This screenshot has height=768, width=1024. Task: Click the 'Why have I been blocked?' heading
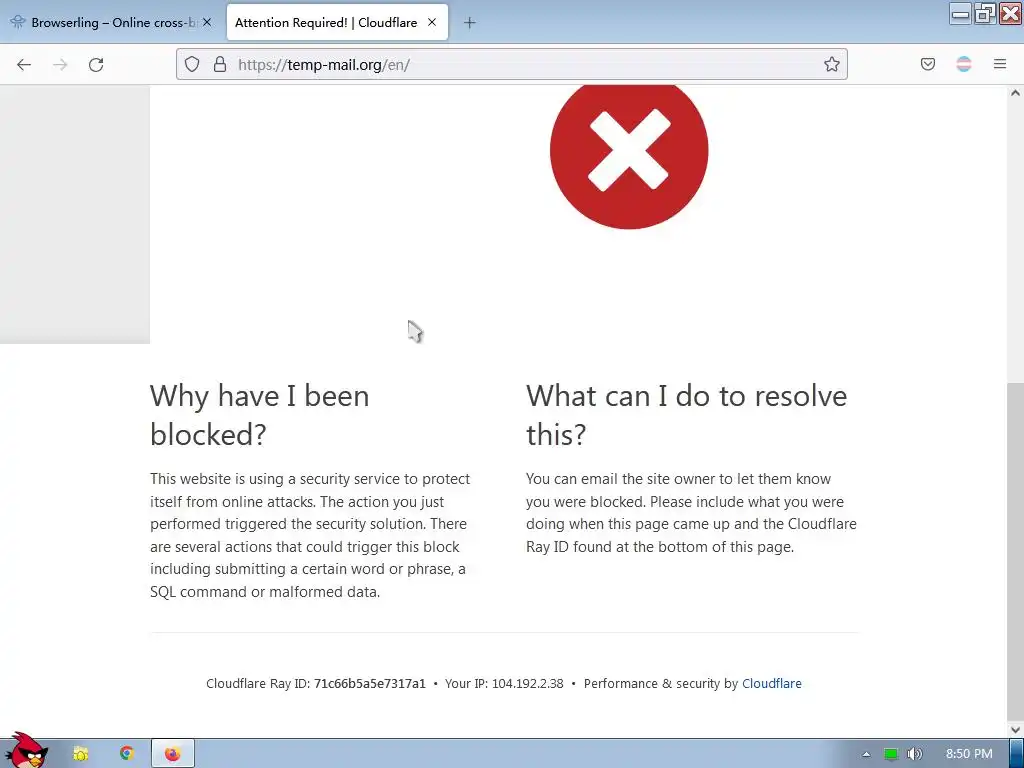pos(259,415)
